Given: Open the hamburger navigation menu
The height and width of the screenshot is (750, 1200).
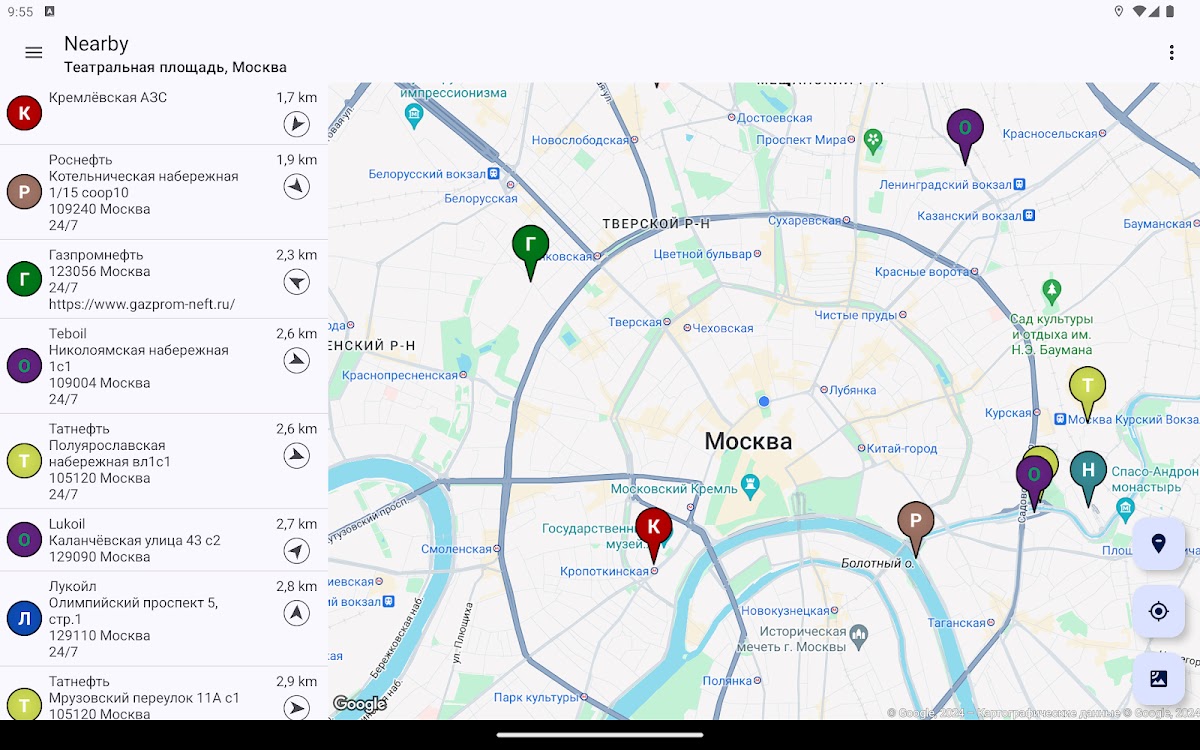Looking at the screenshot, I should pos(34,53).
